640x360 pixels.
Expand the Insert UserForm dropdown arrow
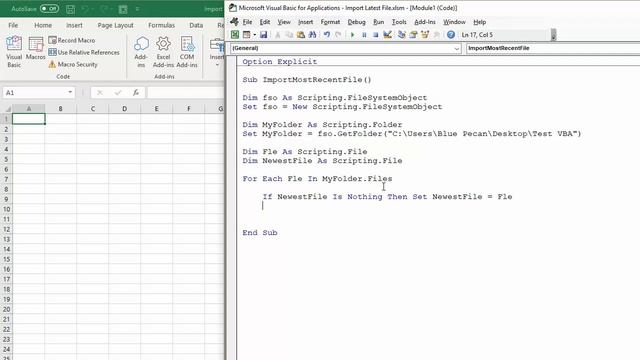254,35
